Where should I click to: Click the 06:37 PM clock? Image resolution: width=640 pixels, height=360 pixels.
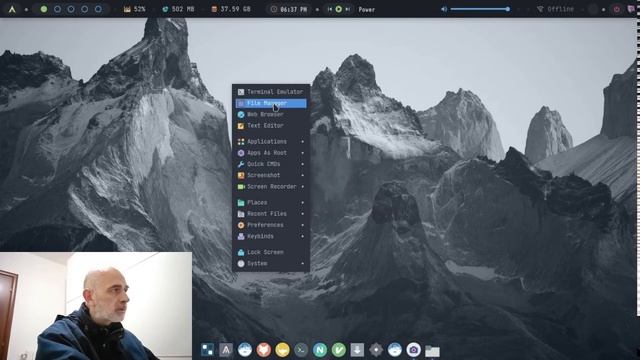coord(289,9)
